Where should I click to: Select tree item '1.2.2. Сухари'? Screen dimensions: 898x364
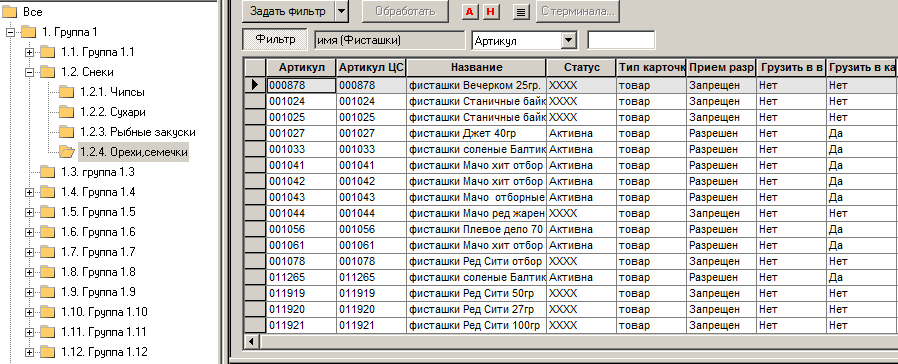(113, 112)
